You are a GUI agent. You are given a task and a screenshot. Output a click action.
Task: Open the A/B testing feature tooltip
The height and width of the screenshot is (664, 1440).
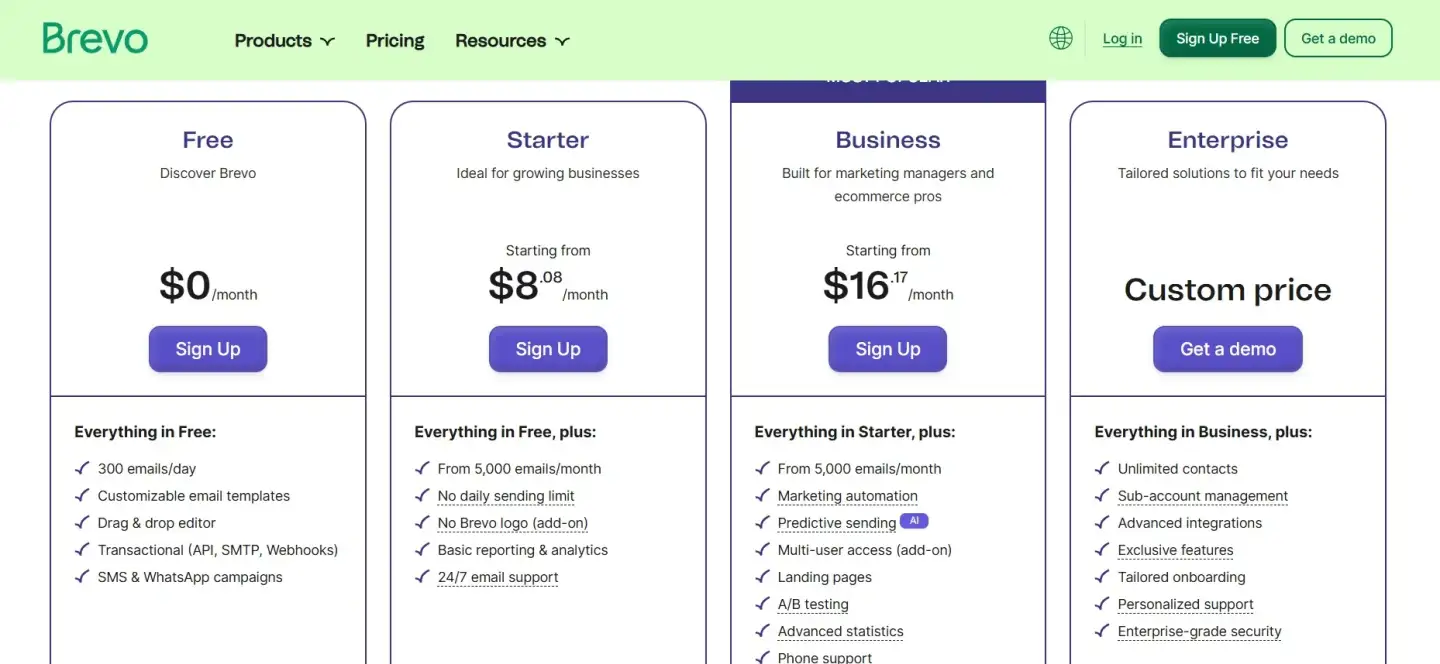coord(813,604)
